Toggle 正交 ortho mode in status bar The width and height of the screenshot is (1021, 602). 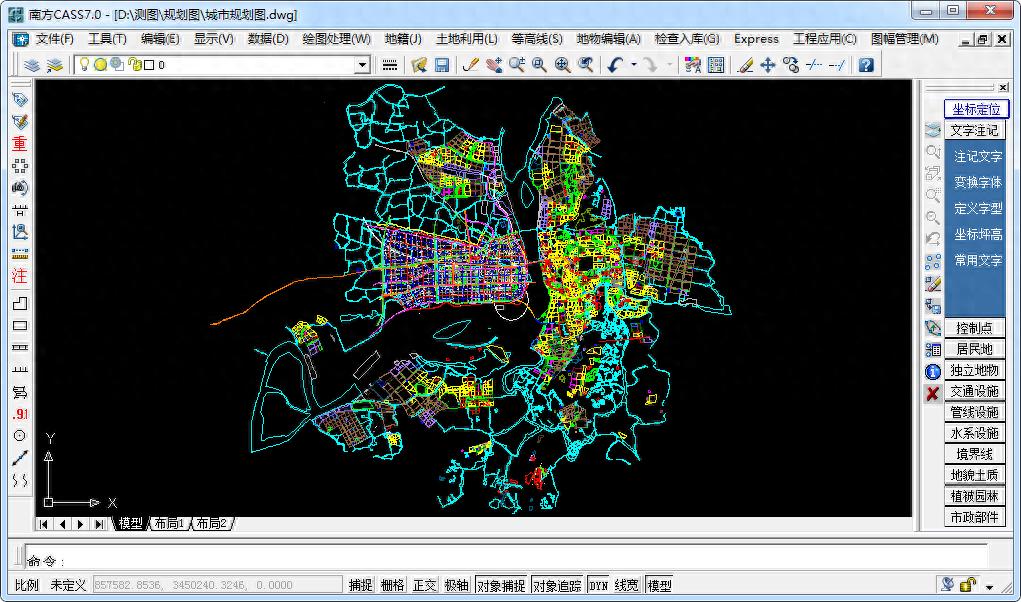coord(424,585)
